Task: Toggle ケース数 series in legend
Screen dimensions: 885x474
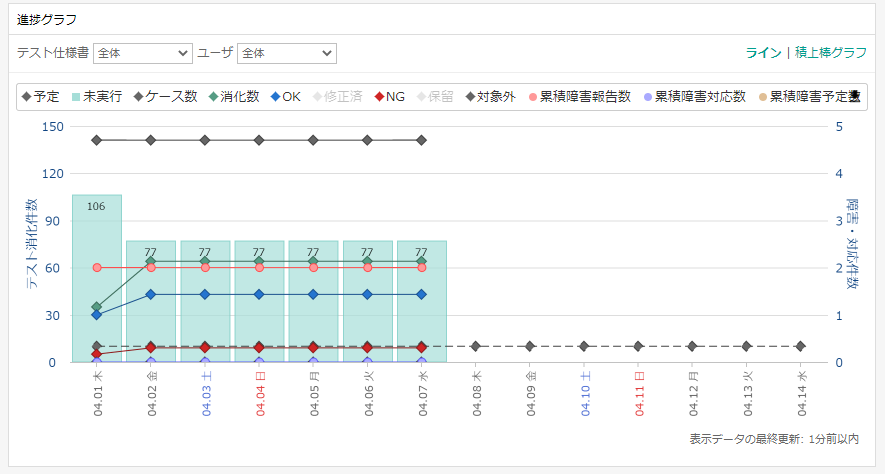Action: click(x=165, y=96)
